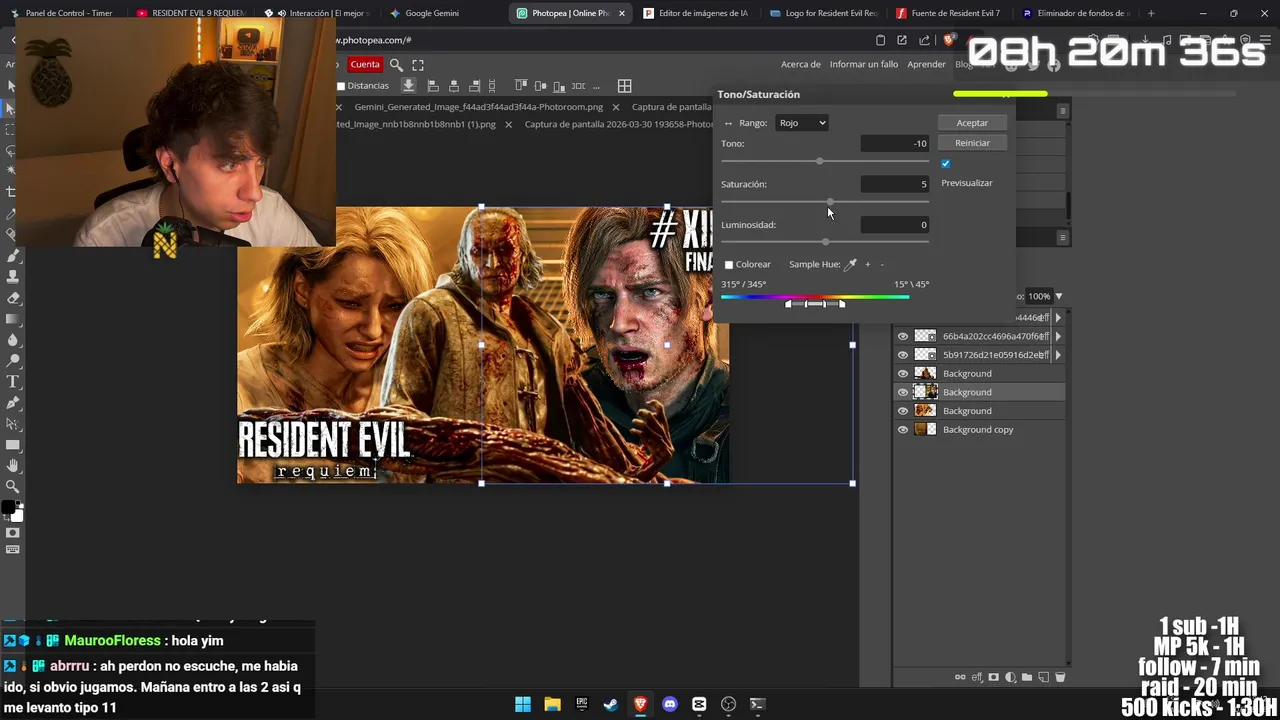Create a new folder in Layers
This screenshot has width=1280, height=720.
coord(1027,677)
